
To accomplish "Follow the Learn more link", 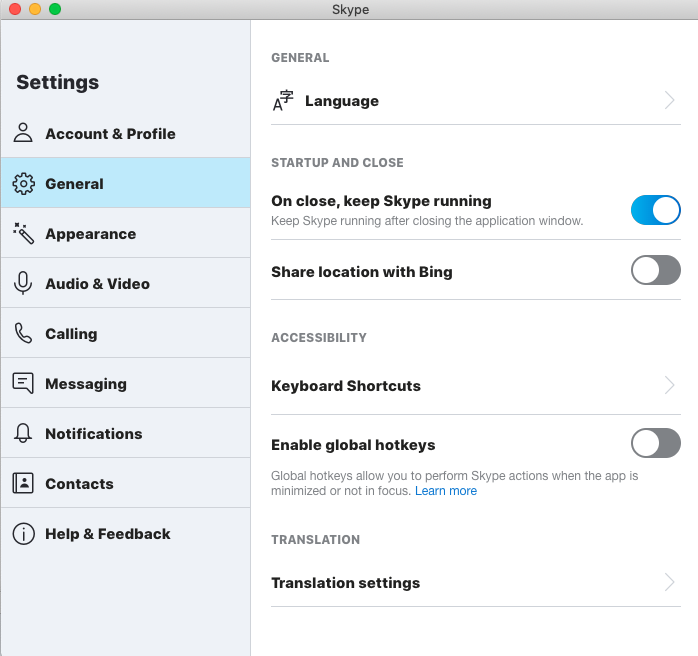I will click(446, 491).
